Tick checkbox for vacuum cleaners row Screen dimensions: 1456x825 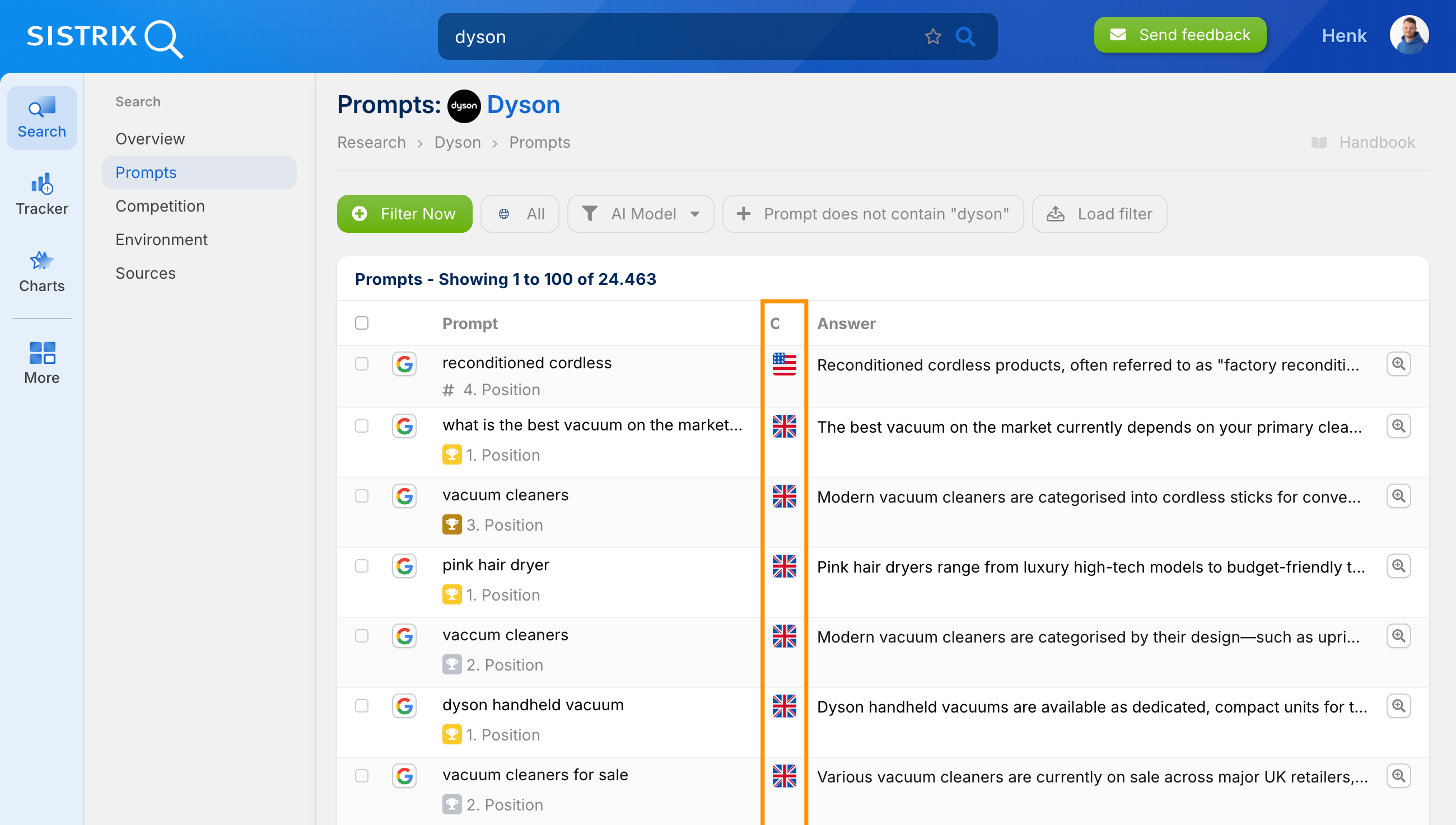click(362, 496)
